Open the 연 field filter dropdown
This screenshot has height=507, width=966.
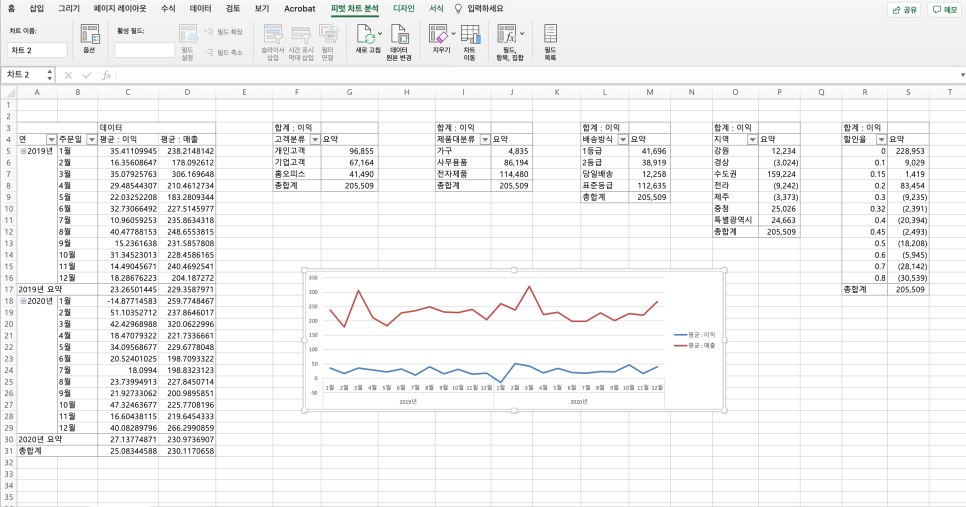pos(51,140)
